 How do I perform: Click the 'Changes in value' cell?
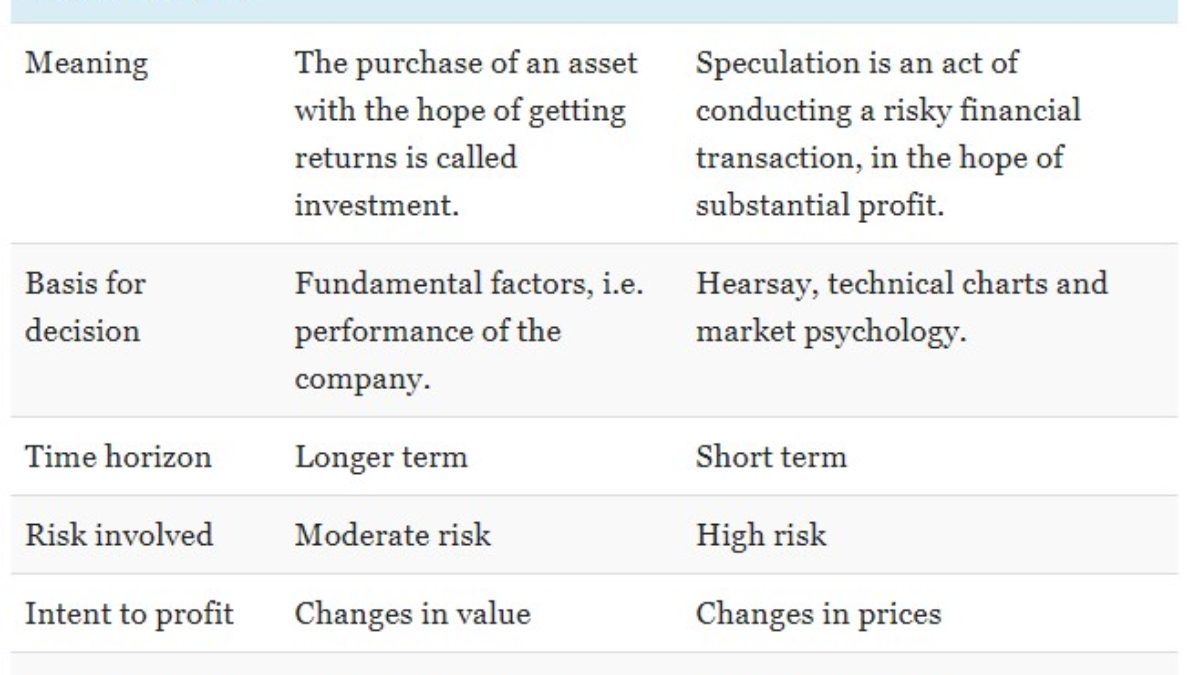coord(412,613)
